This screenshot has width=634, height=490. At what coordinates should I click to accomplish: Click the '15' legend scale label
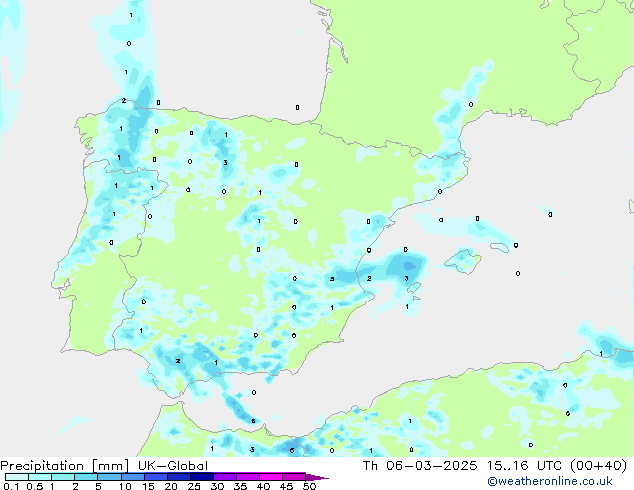pyautogui.click(x=148, y=486)
